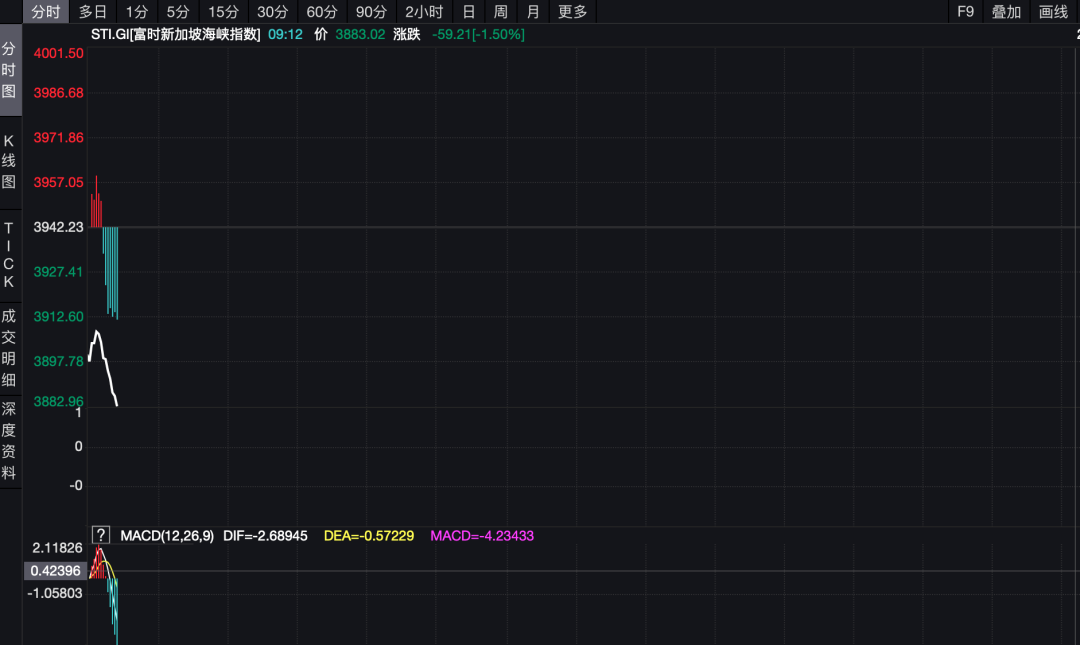1080x645 pixels.
Task: Select the monthly 月 chart
Action: click(x=533, y=12)
